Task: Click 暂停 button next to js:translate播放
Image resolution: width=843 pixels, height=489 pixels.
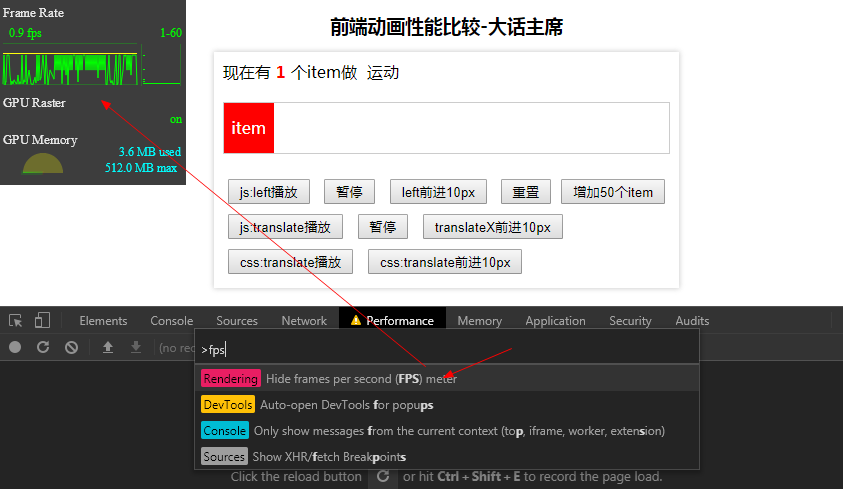Action: click(383, 227)
